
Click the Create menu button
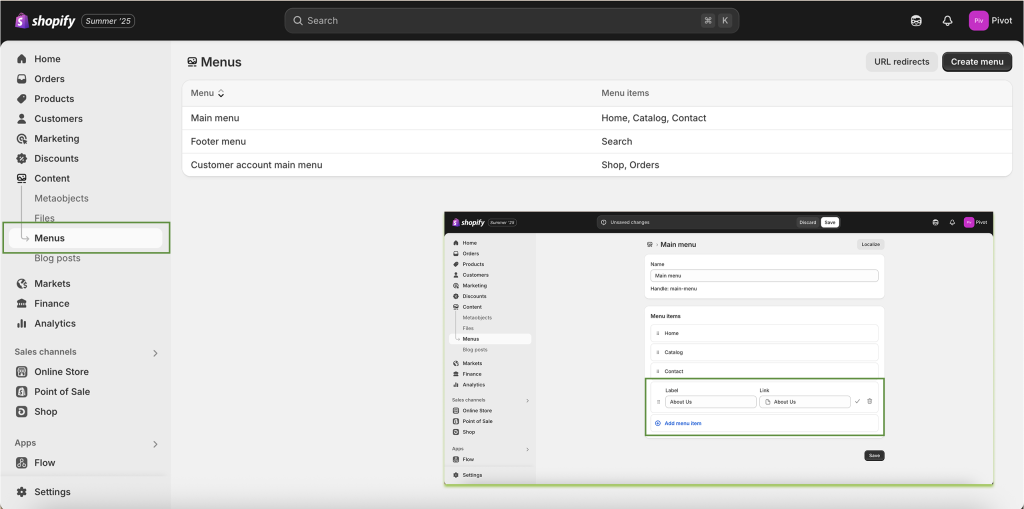click(x=977, y=62)
